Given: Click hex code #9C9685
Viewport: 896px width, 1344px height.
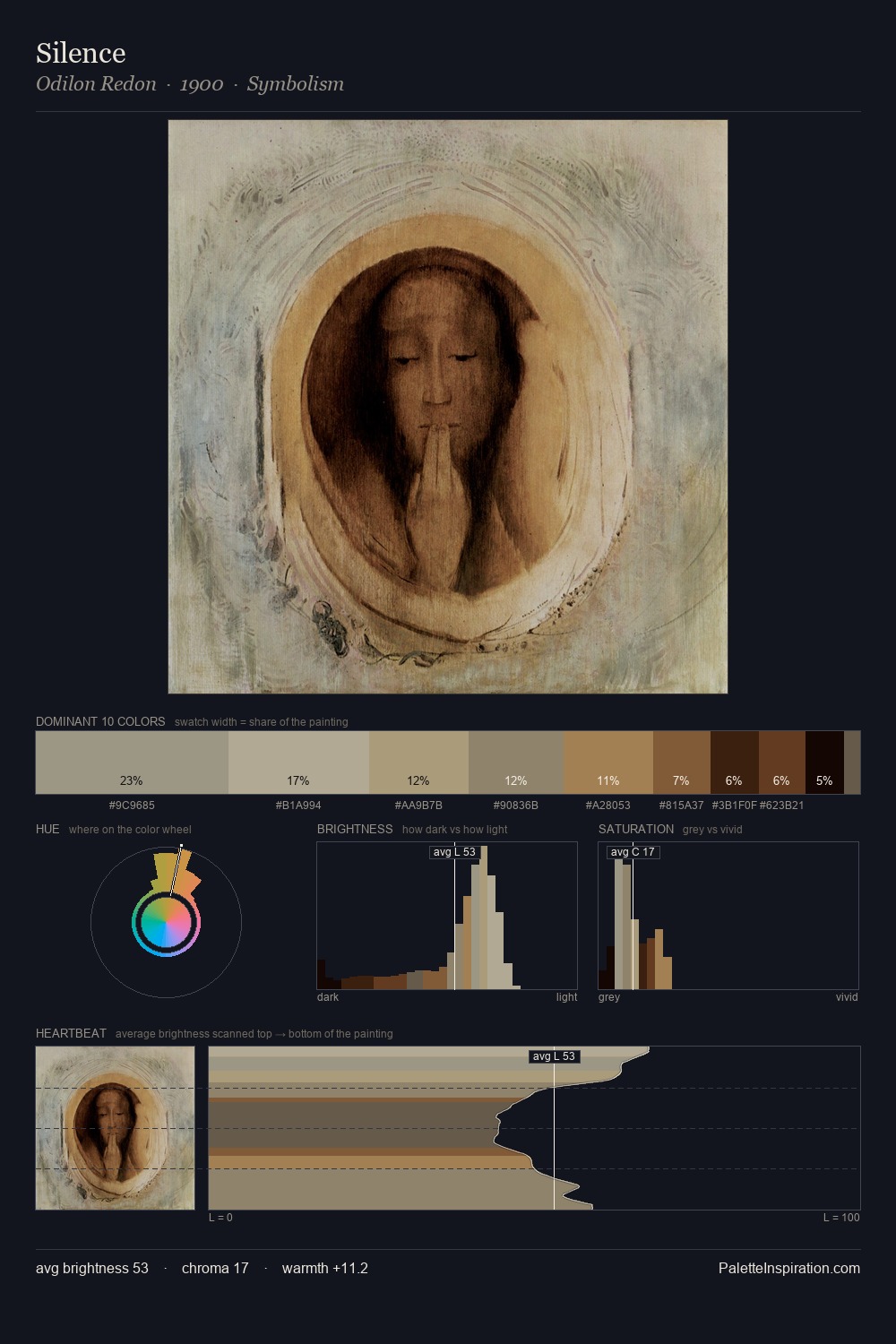Looking at the screenshot, I should 132,805.
